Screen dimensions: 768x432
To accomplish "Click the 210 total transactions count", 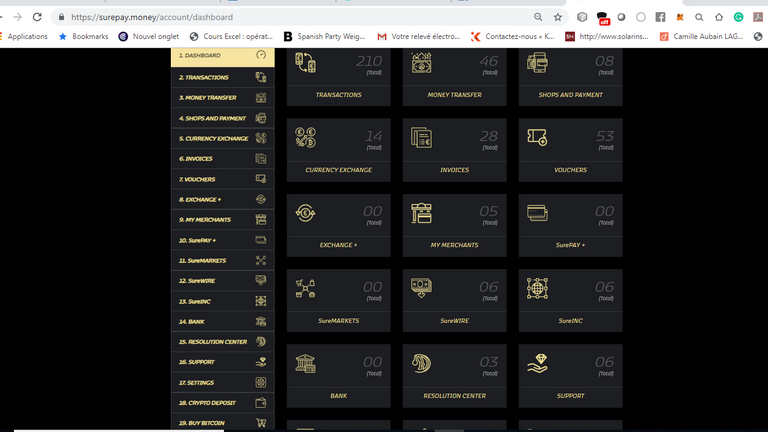I will pyautogui.click(x=369, y=61).
